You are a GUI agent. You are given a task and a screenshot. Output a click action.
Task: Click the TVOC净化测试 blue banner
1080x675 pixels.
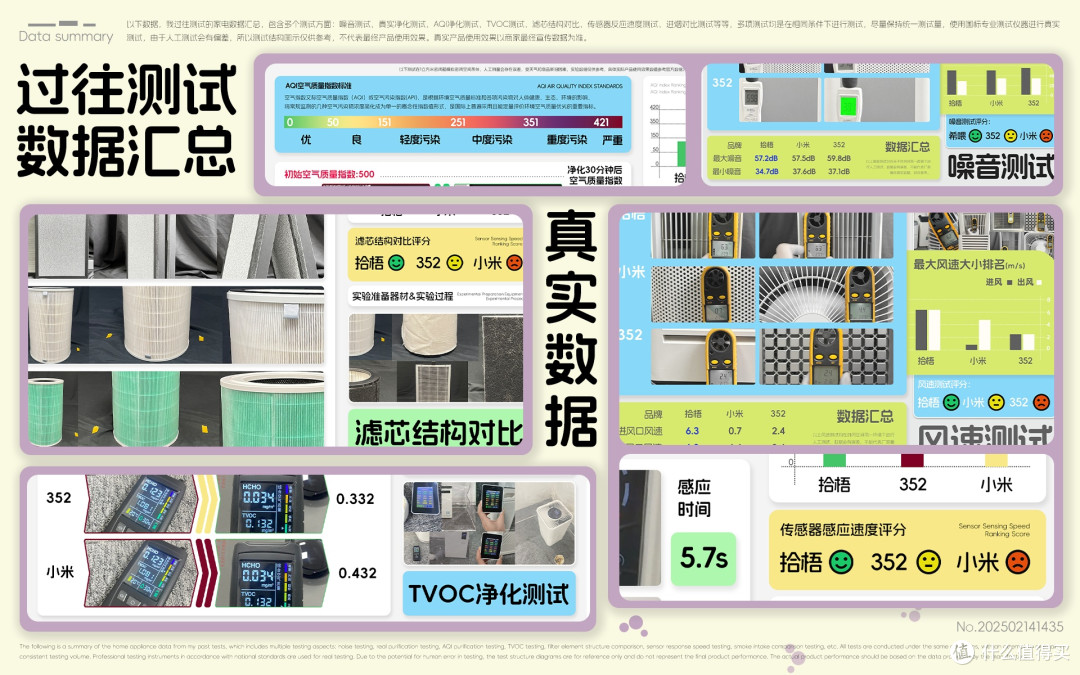(489, 593)
